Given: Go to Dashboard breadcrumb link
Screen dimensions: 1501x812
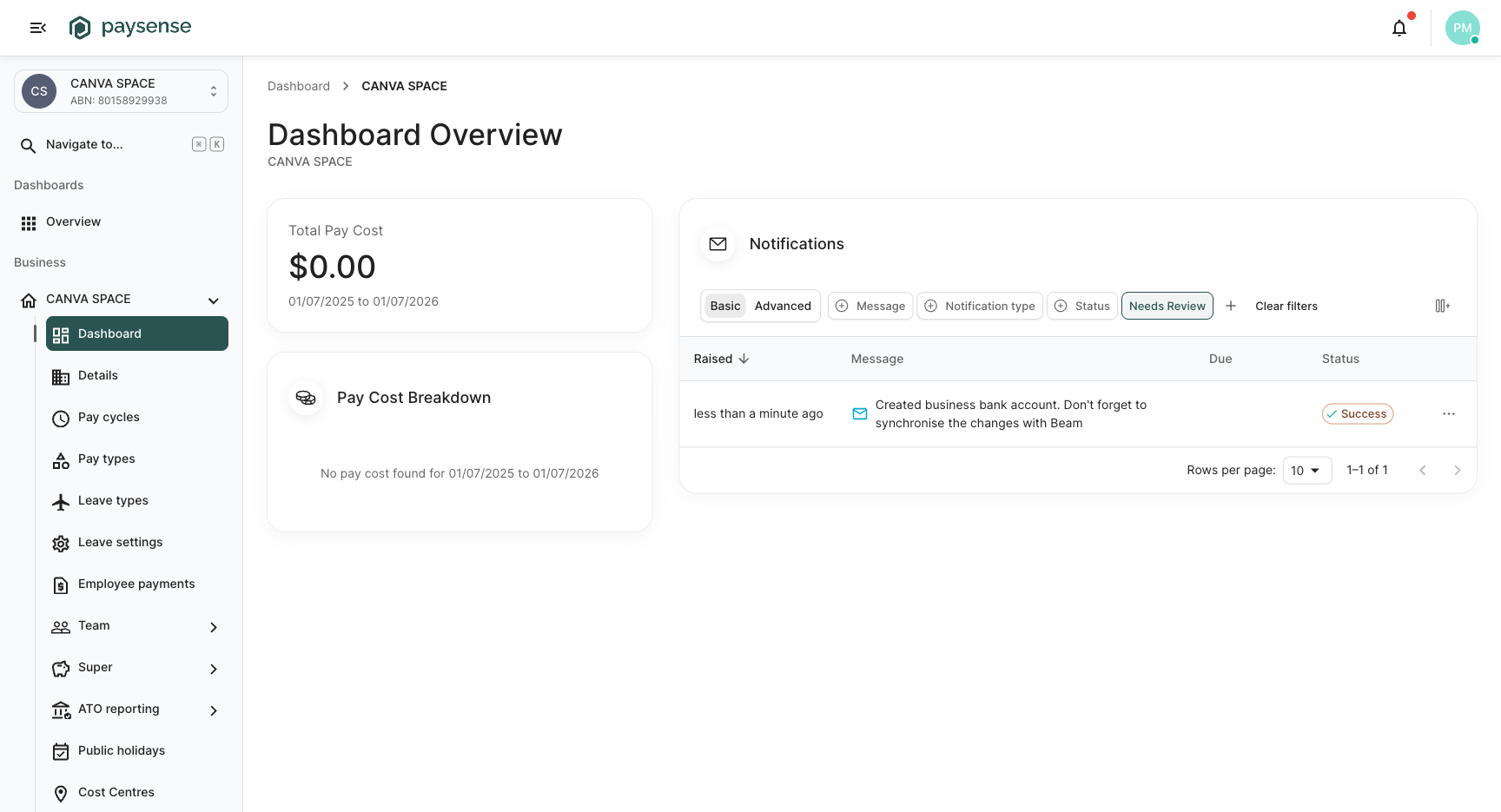Looking at the screenshot, I should 299,86.
